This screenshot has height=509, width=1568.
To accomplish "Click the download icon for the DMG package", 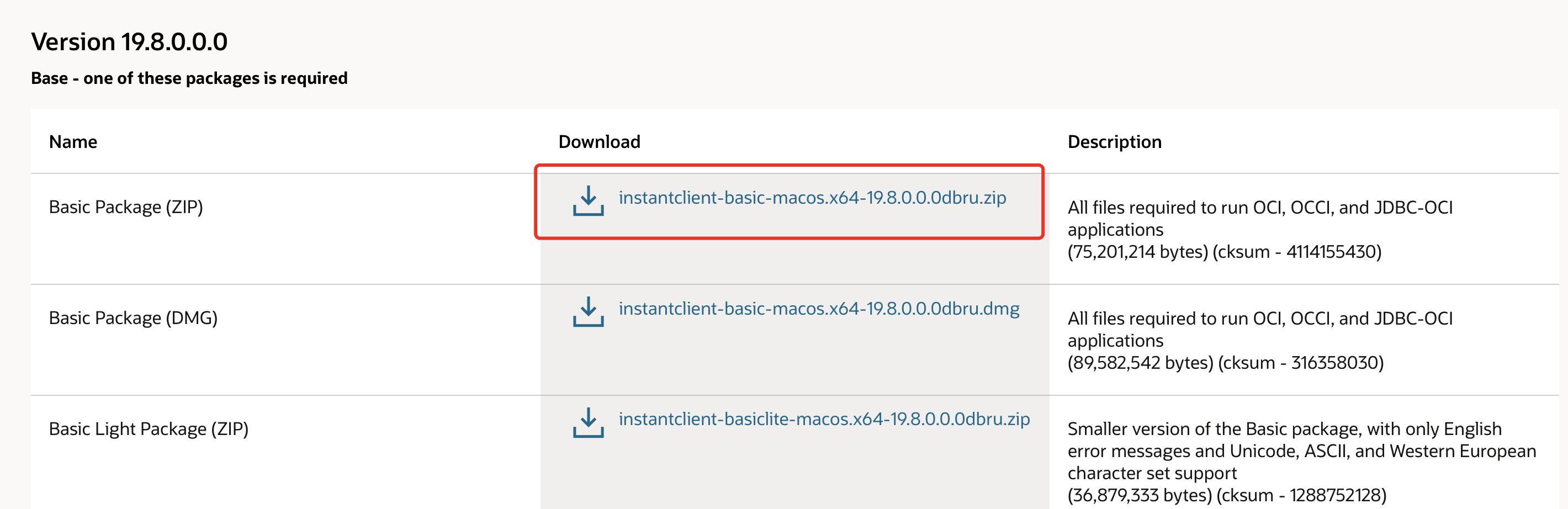I will point(587,312).
